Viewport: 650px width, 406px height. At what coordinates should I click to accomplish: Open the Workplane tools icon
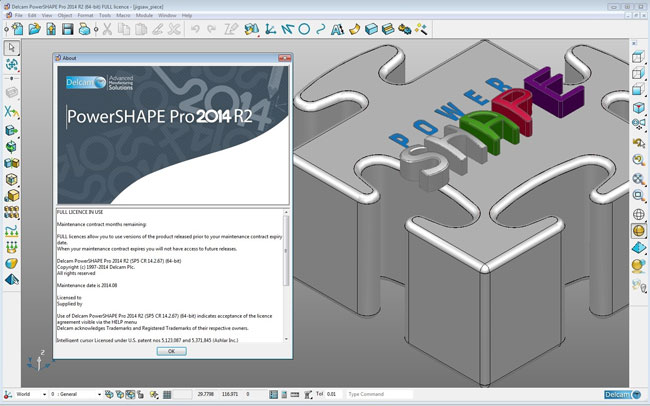(270, 29)
